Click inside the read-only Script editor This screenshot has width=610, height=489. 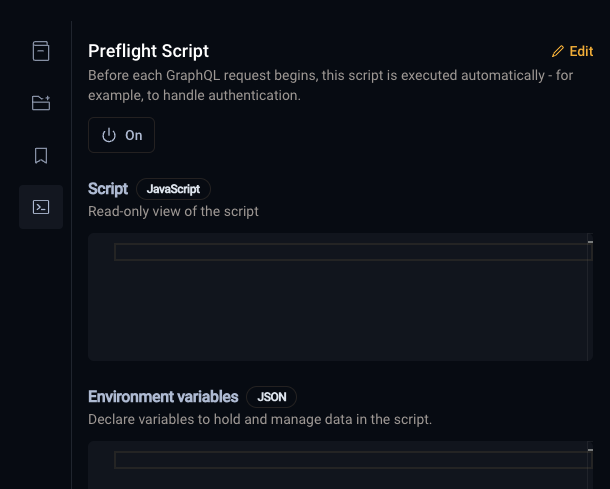coord(340,300)
